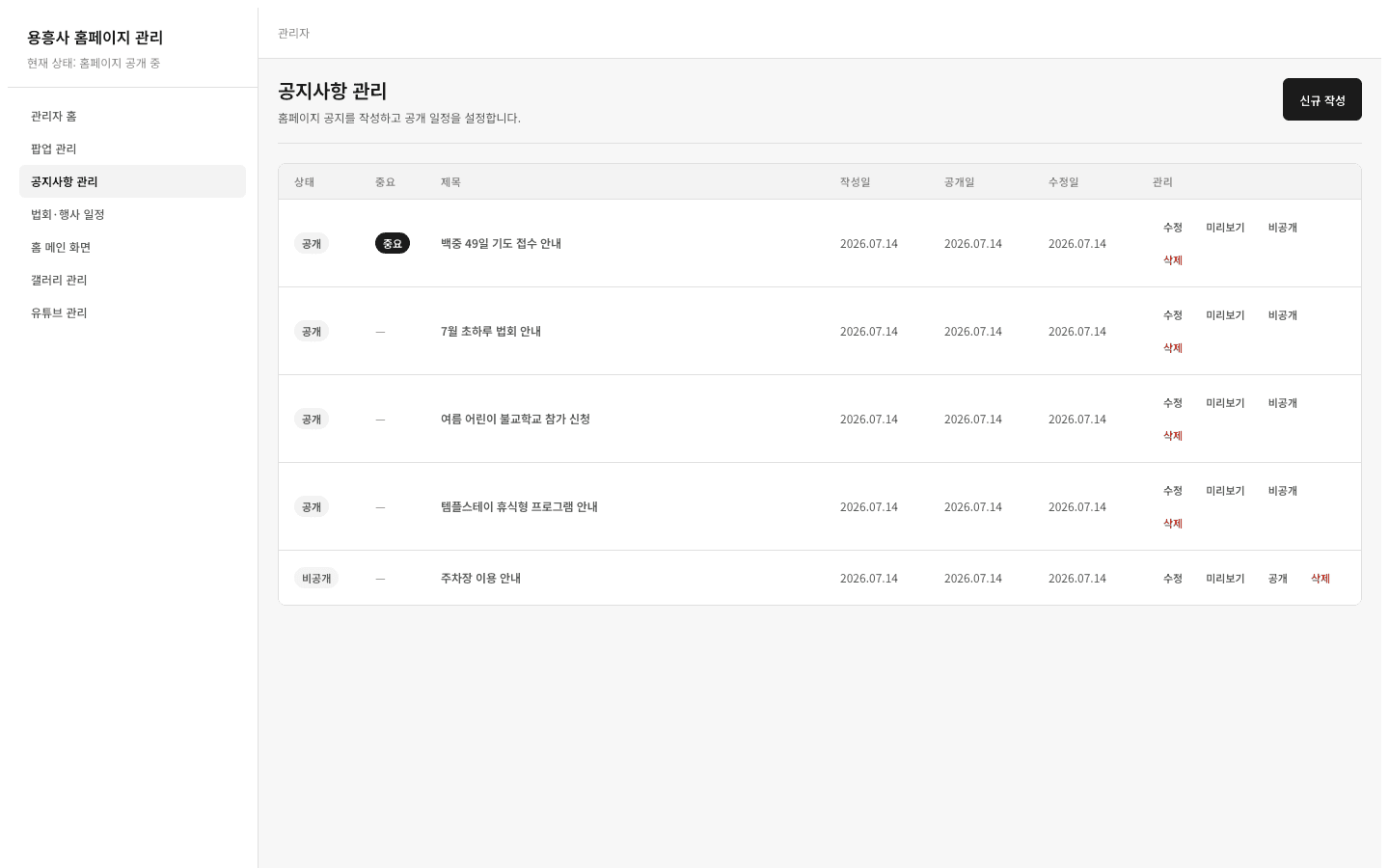Edit the 백중 49일 기도 notice via 수정

click(1173, 228)
